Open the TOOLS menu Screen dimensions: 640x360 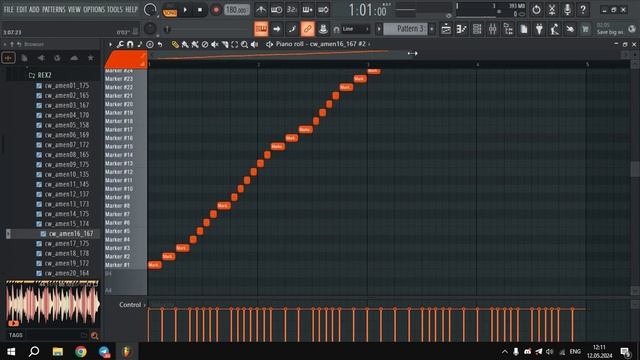[115, 9]
